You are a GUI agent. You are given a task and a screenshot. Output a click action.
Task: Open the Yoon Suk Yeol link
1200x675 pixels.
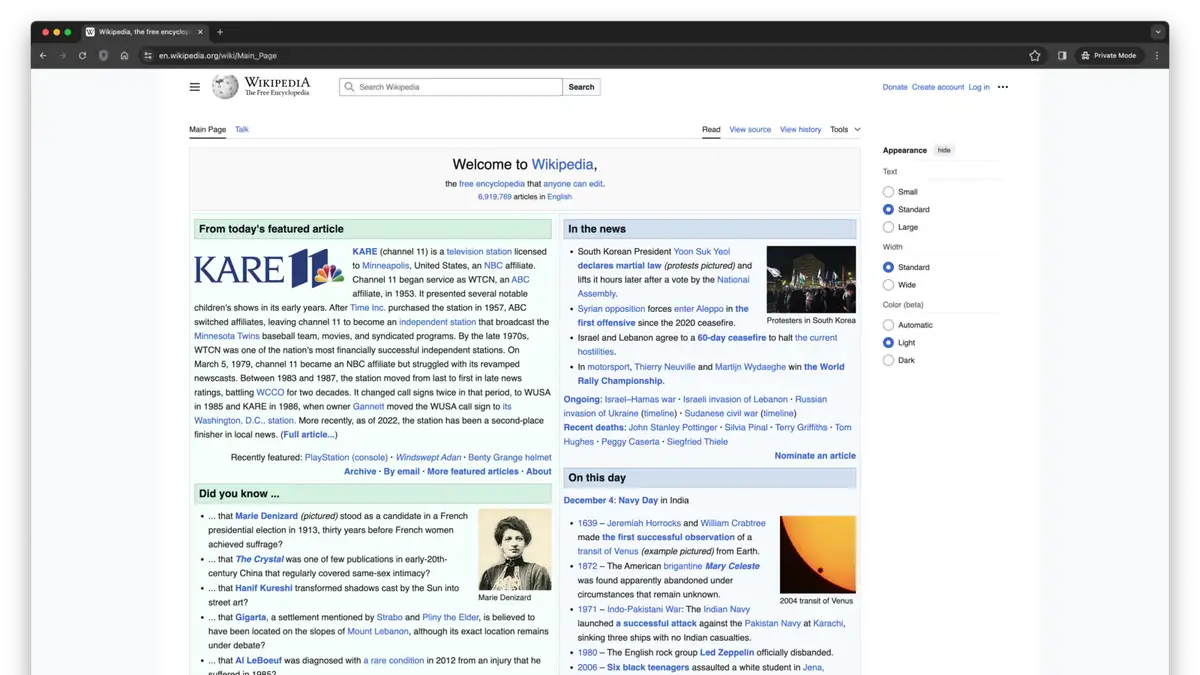[702, 252]
